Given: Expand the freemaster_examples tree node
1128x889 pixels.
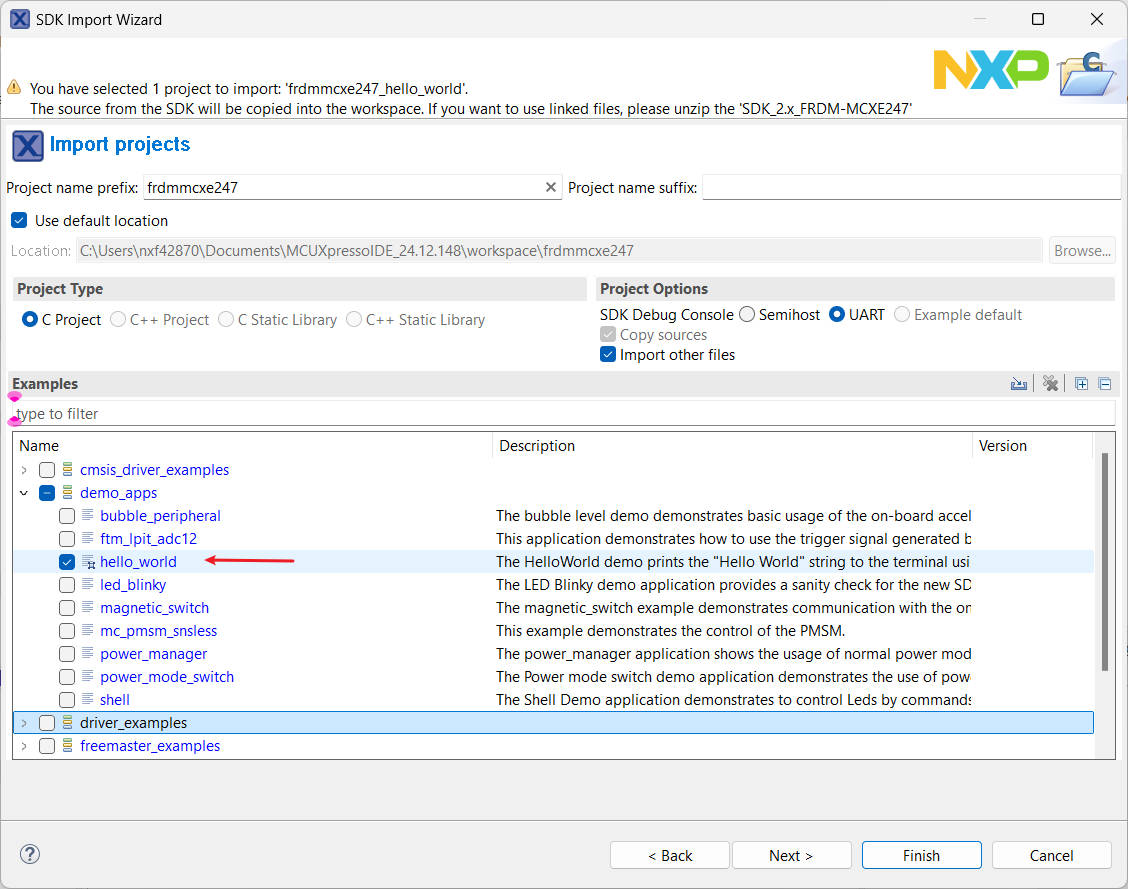Looking at the screenshot, I should point(24,746).
